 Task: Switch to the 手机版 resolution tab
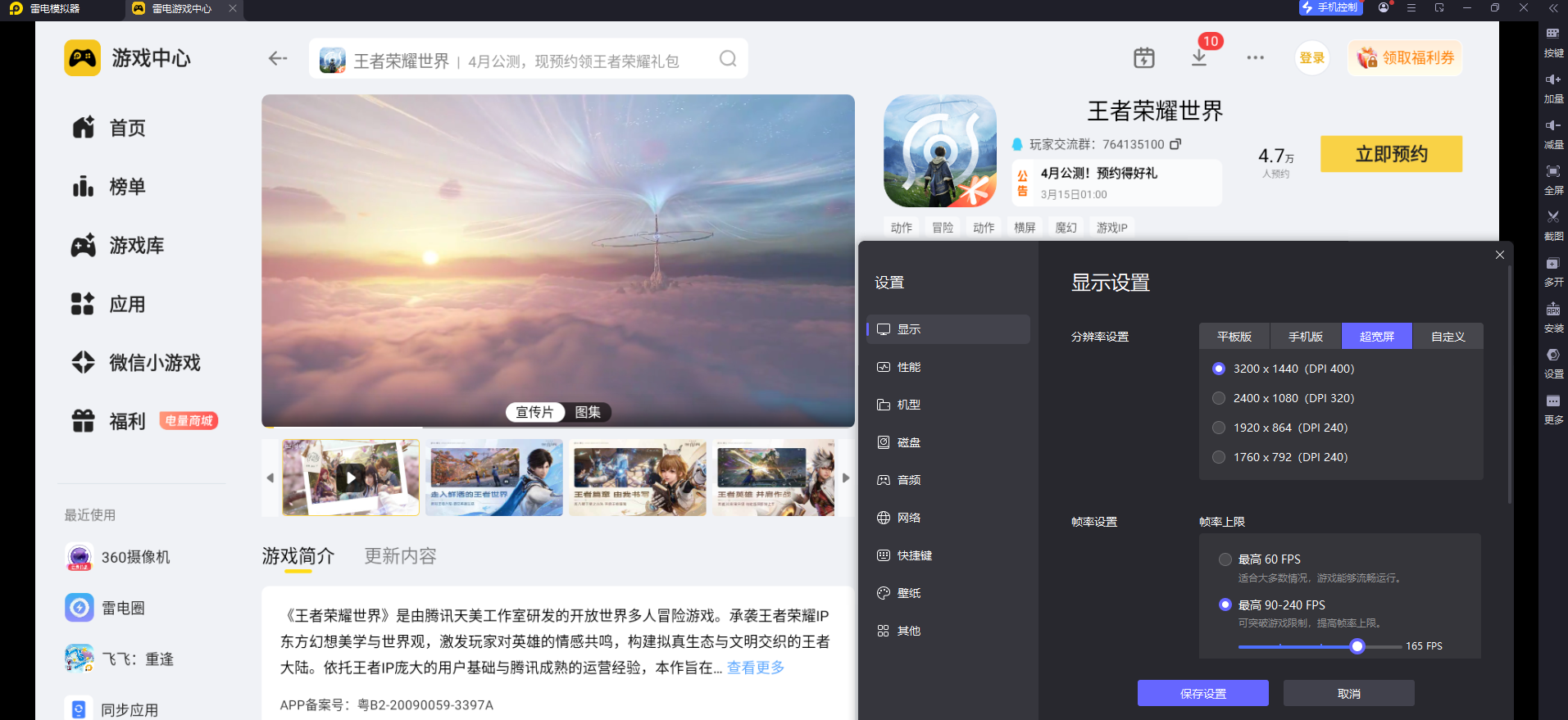[1305, 337]
